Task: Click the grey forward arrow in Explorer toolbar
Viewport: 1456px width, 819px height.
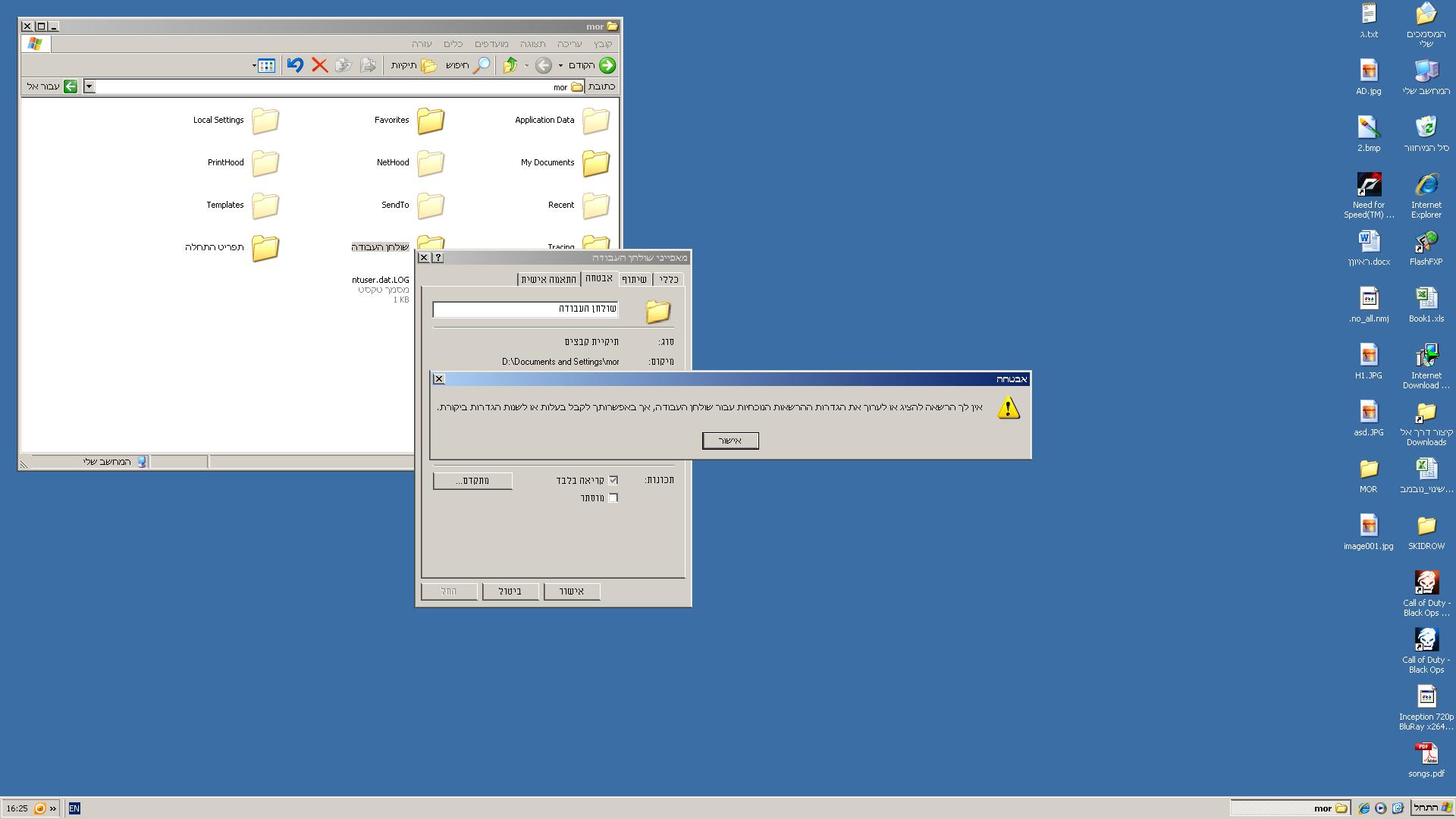Action: tap(544, 65)
